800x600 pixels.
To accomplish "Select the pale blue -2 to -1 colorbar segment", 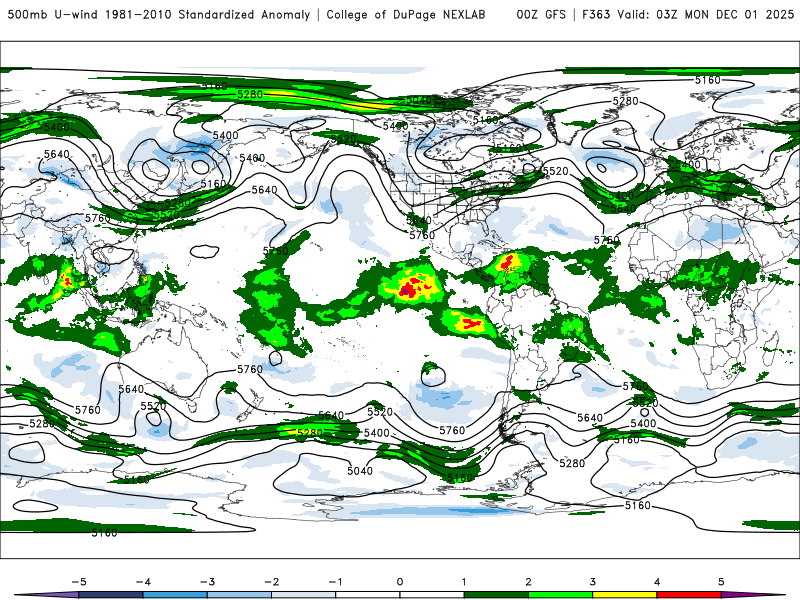I will 304,595.
